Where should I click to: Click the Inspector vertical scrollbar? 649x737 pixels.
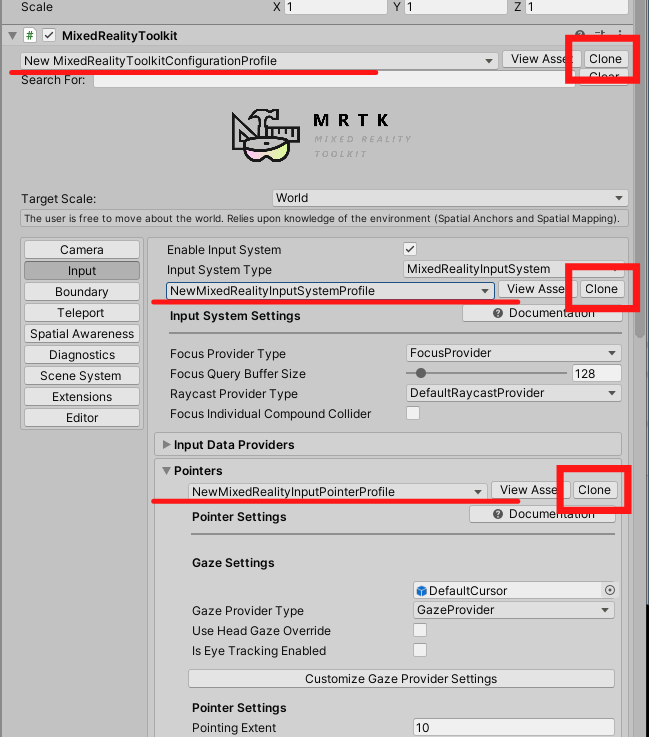[x=640, y=169]
